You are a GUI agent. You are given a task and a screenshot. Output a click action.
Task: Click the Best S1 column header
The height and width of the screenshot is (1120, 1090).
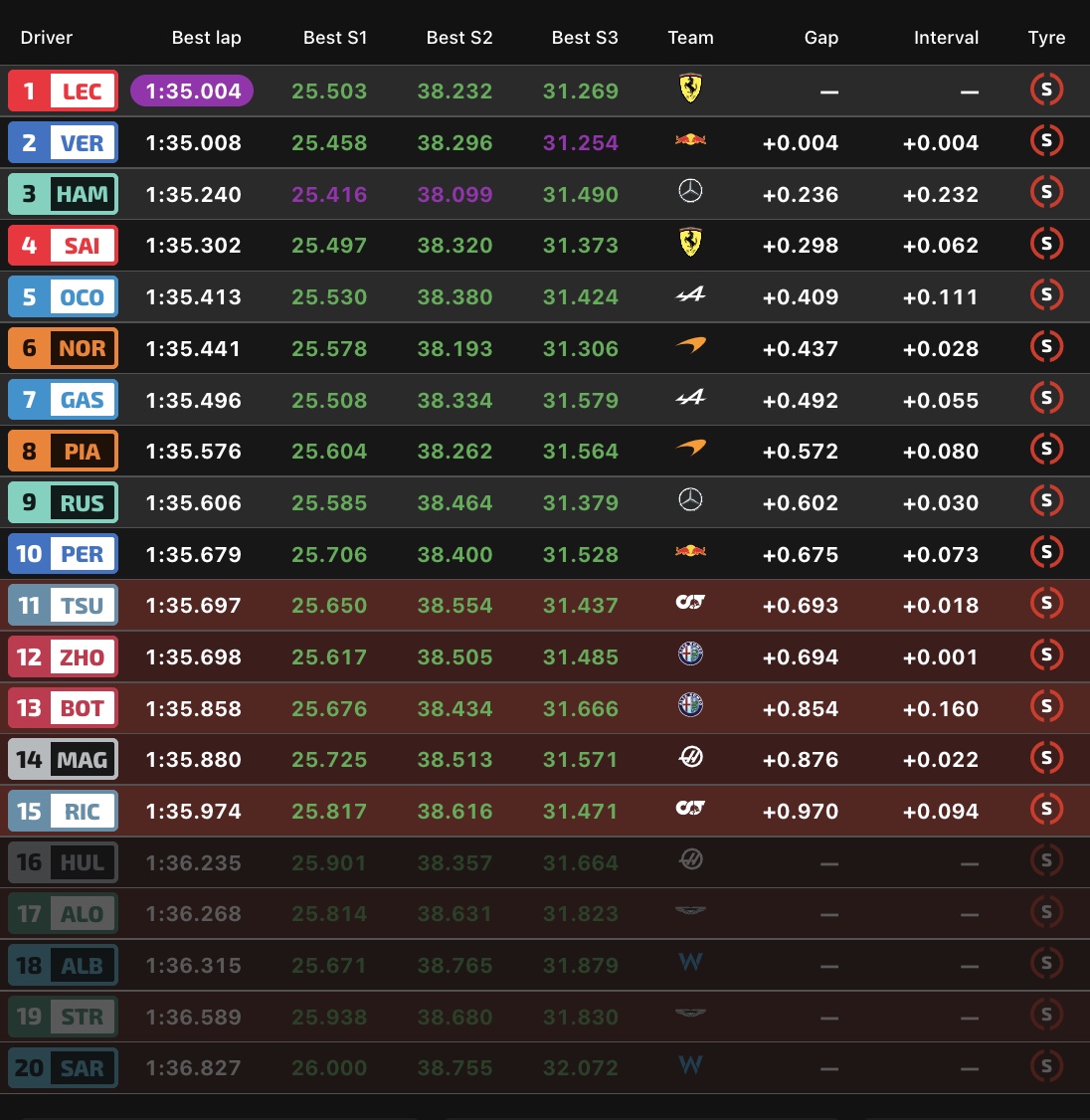coord(335,38)
